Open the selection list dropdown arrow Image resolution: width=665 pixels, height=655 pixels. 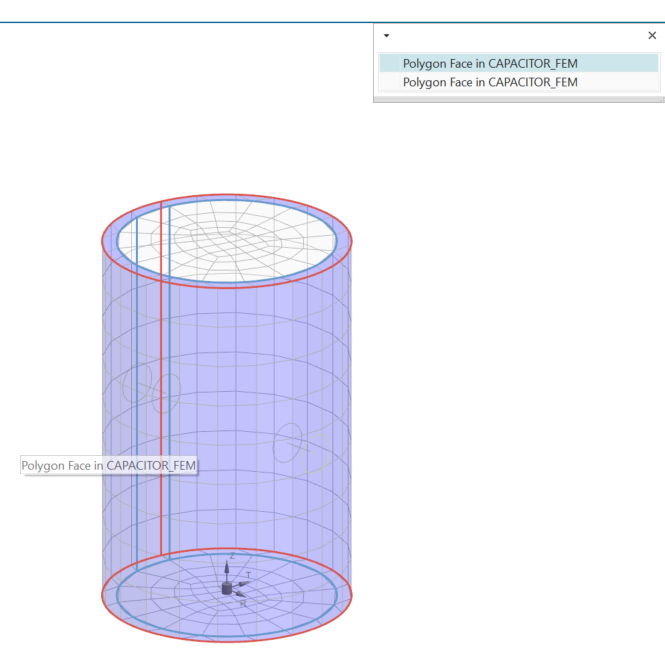pyautogui.click(x=386, y=36)
